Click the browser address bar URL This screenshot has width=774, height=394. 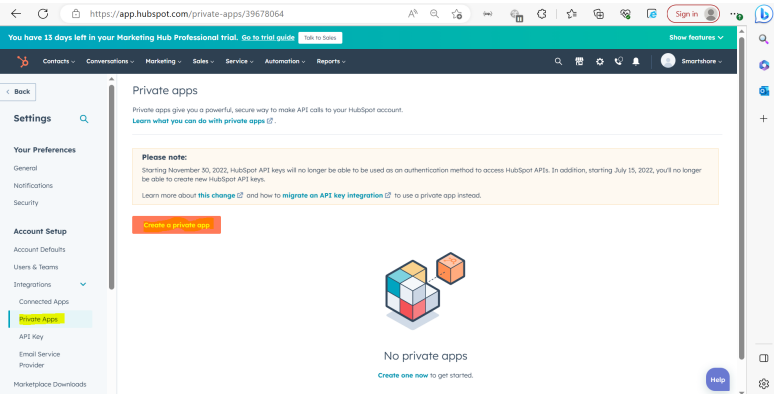tap(187, 14)
